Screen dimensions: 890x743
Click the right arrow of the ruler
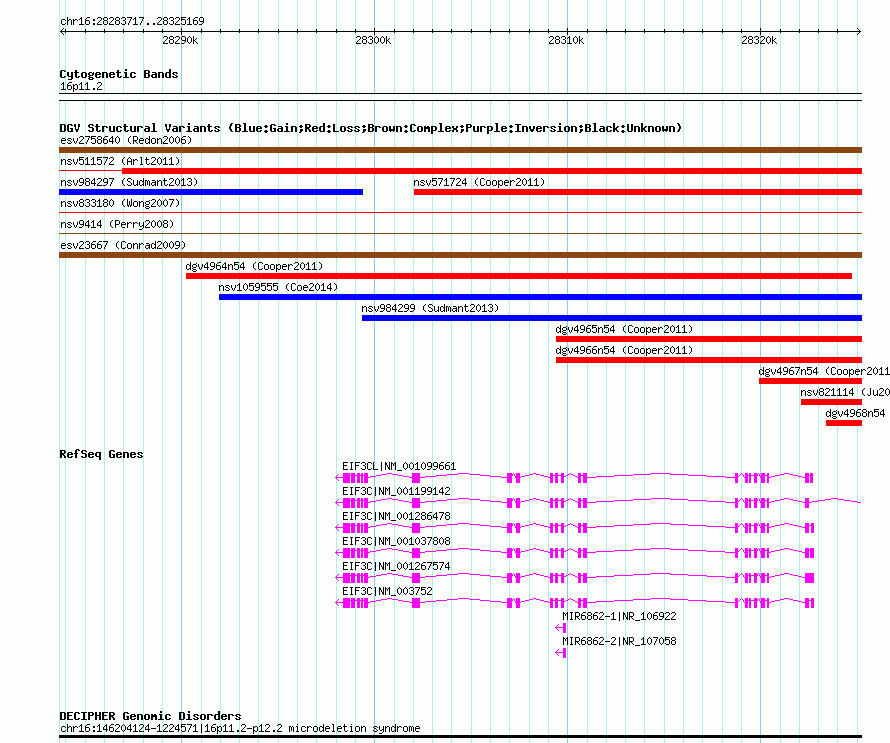[x=859, y=32]
